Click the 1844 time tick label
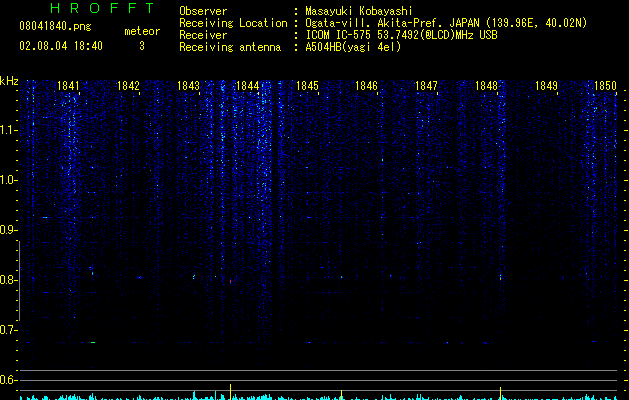629x400 pixels. (x=248, y=86)
